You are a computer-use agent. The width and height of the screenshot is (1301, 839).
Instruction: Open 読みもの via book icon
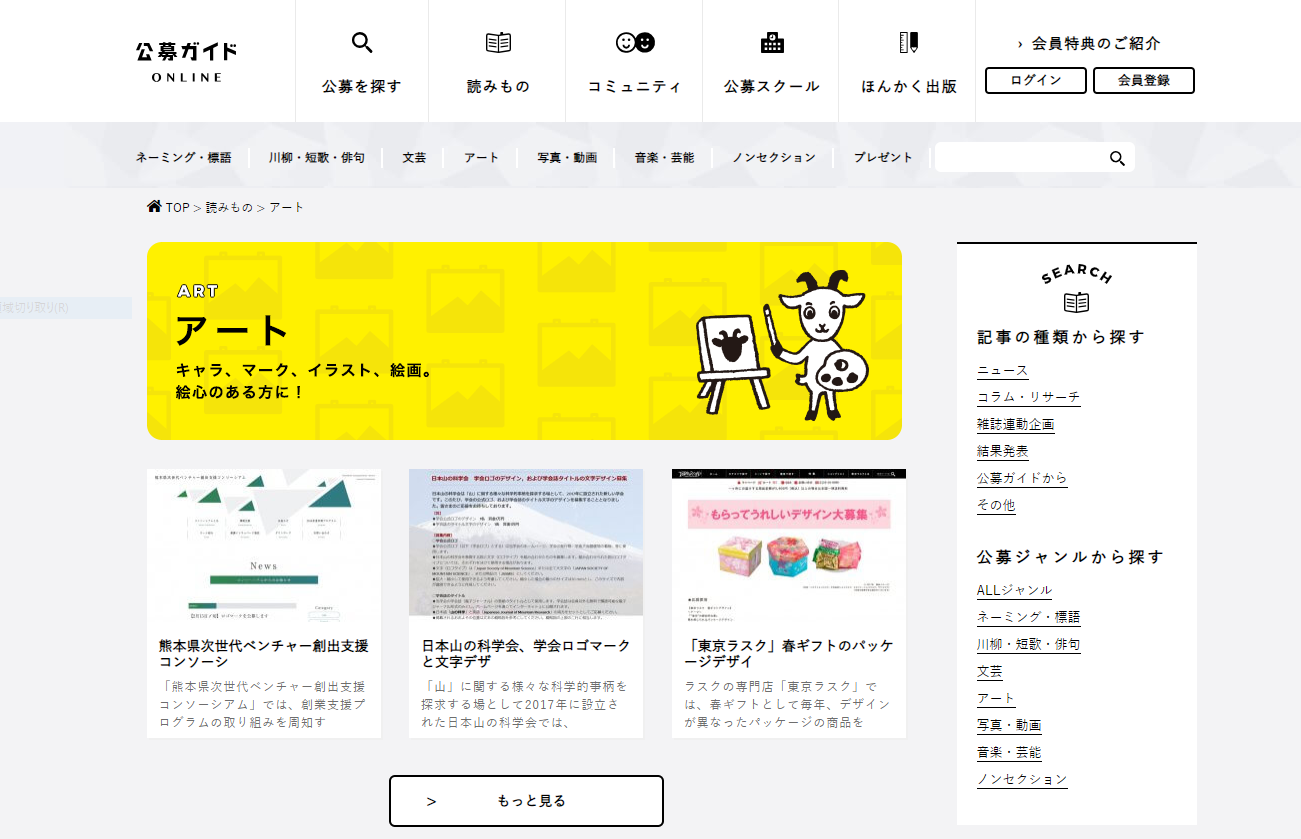(498, 43)
